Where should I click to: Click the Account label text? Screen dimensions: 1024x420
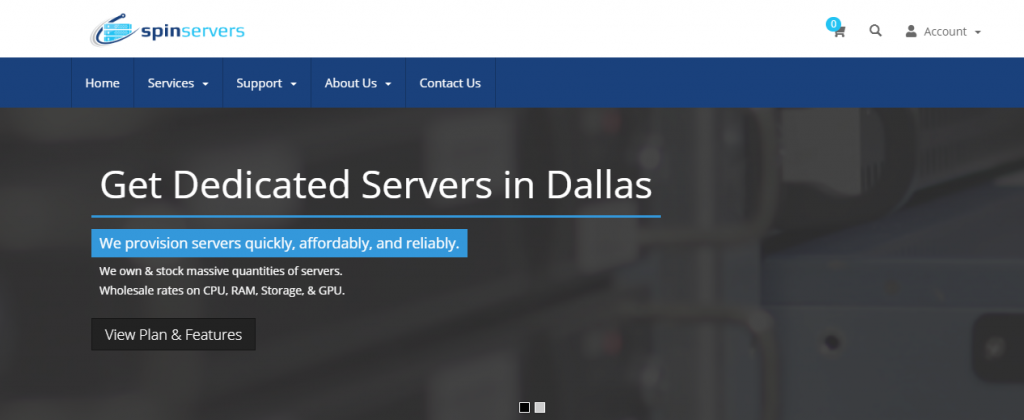pyautogui.click(x=945, y=32)
